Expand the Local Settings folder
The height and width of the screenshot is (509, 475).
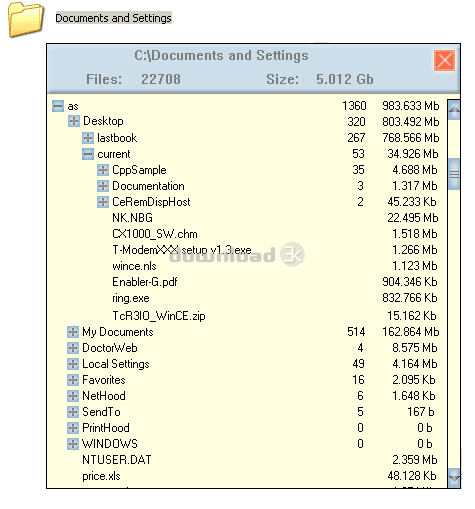[x=73, y=364]
